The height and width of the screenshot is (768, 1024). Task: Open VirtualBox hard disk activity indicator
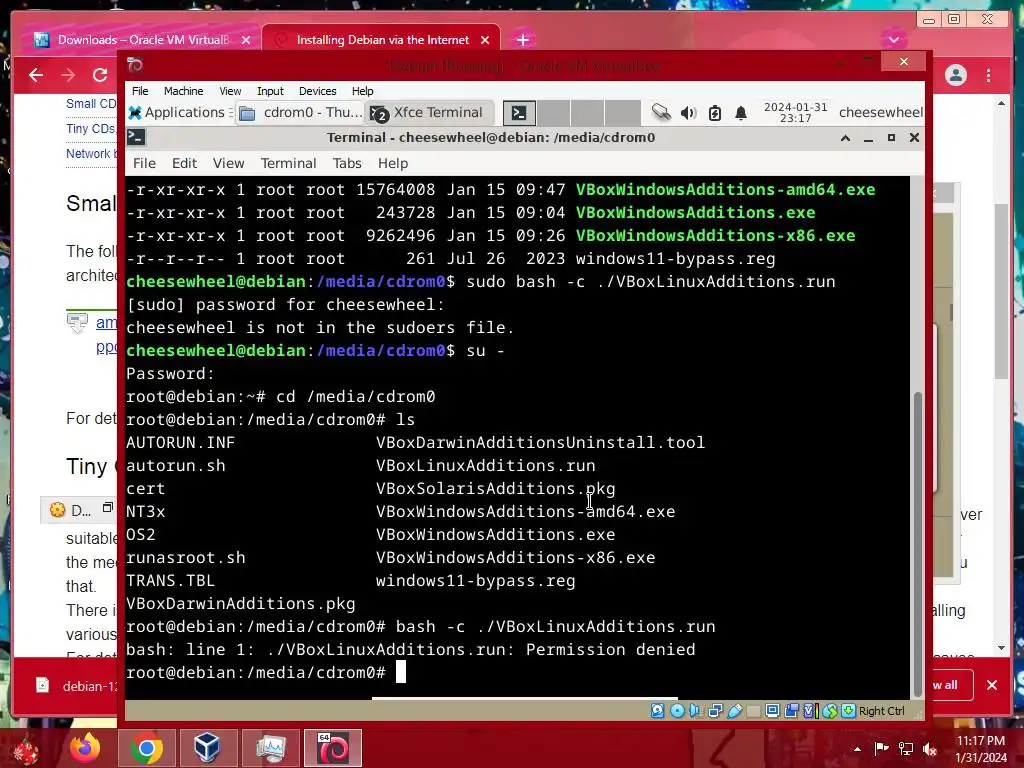pyautogui.click(x=658, y=711)
